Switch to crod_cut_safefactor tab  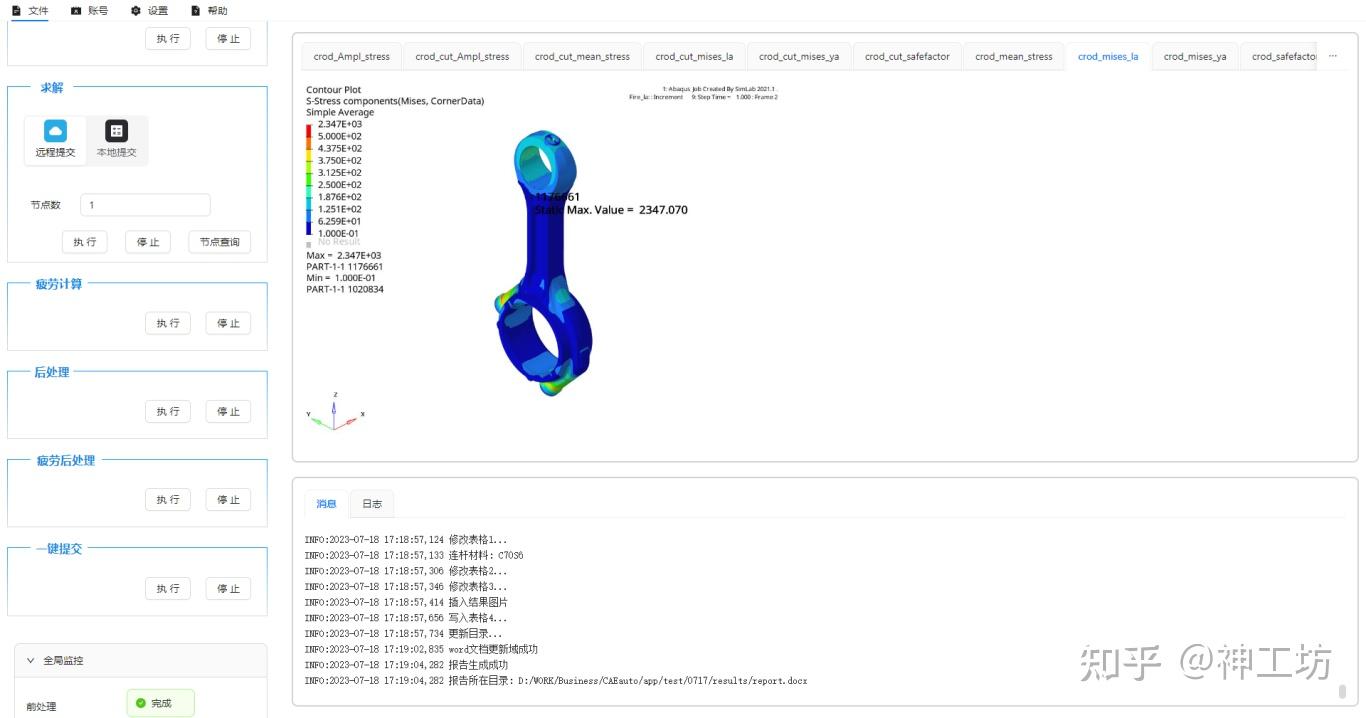pyautogui.click(x=907, y=56)
